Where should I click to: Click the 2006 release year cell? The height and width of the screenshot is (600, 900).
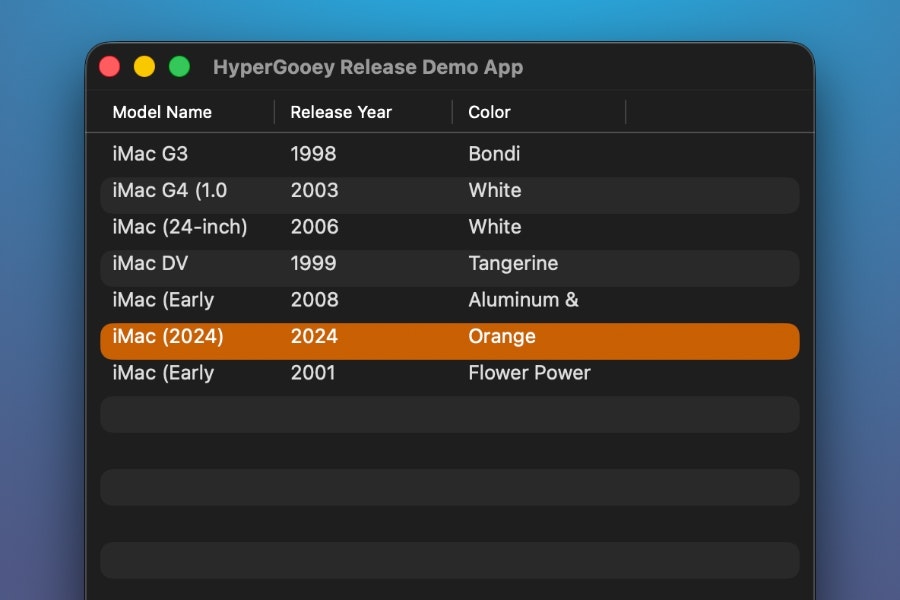315,227
